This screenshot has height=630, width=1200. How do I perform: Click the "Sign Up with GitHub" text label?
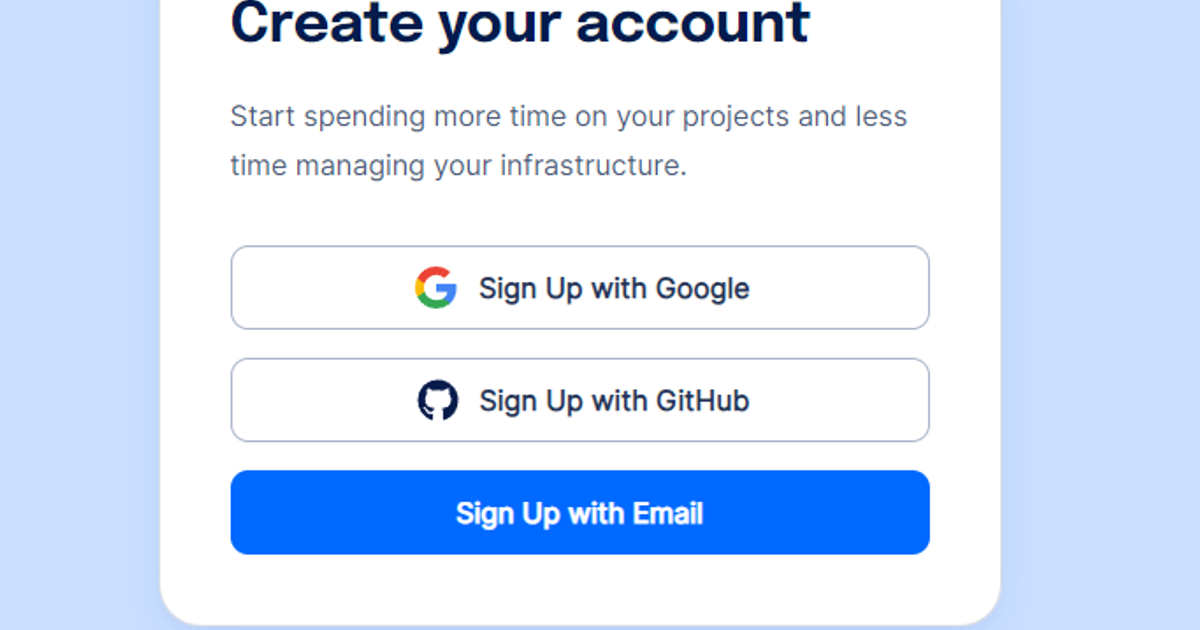(614, 401)
